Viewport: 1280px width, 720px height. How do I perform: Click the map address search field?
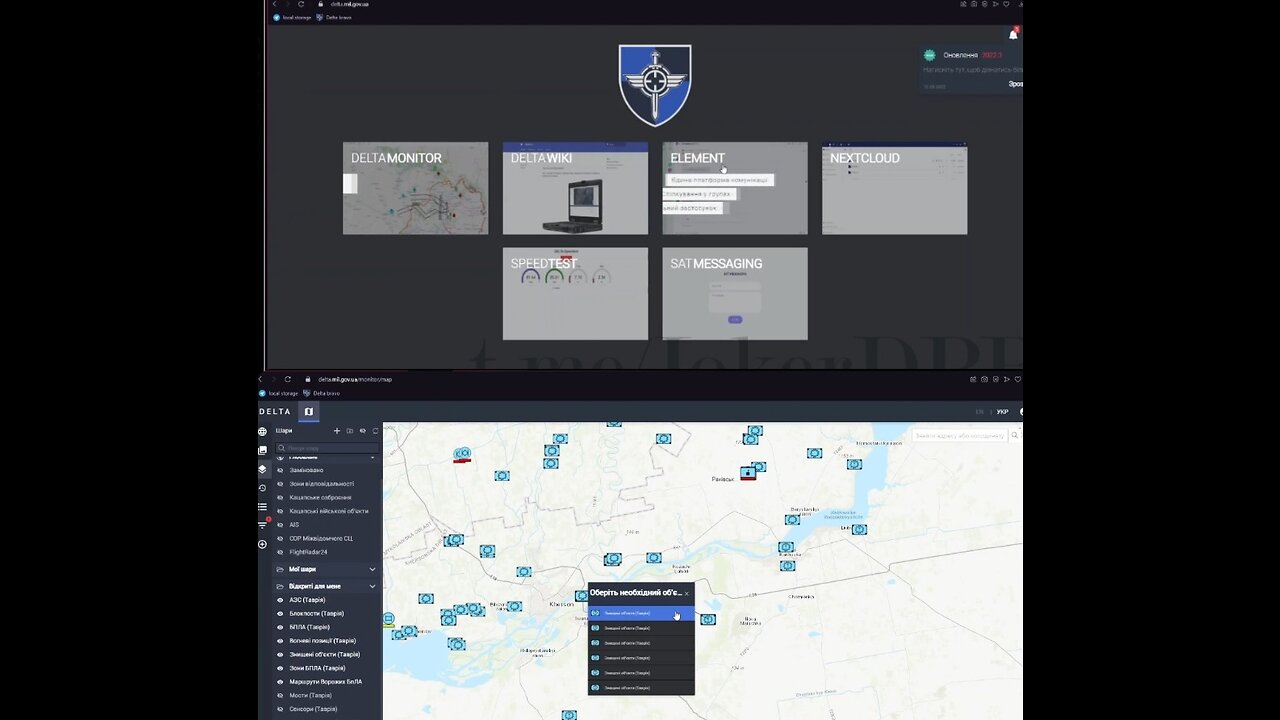click(x=959, y=435)
